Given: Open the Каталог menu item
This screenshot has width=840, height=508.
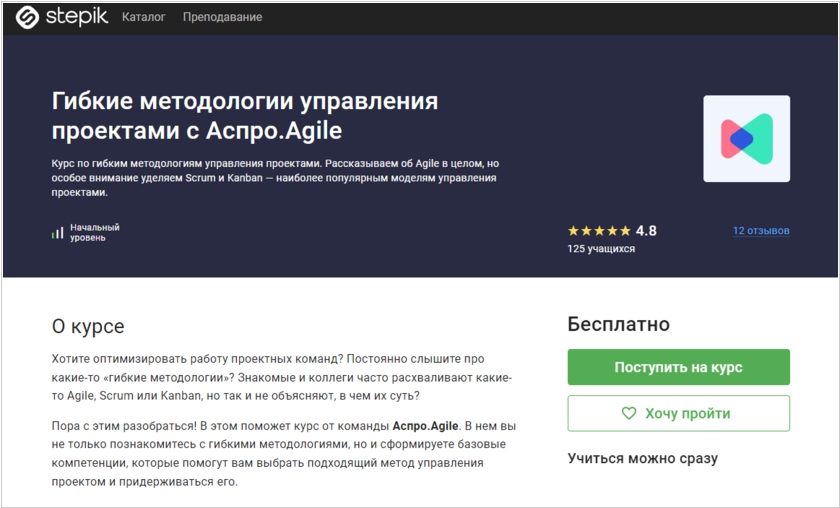Looking at the screenshot, I should tap(144, 17).
